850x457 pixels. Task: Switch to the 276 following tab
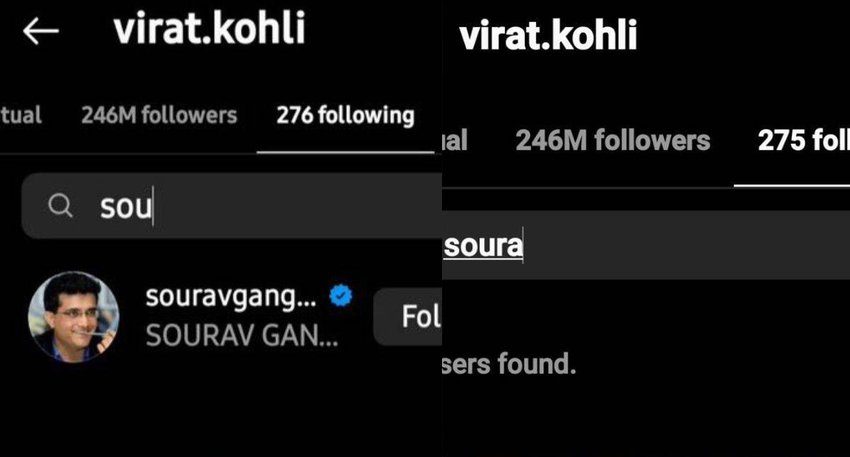click(345, 115)
